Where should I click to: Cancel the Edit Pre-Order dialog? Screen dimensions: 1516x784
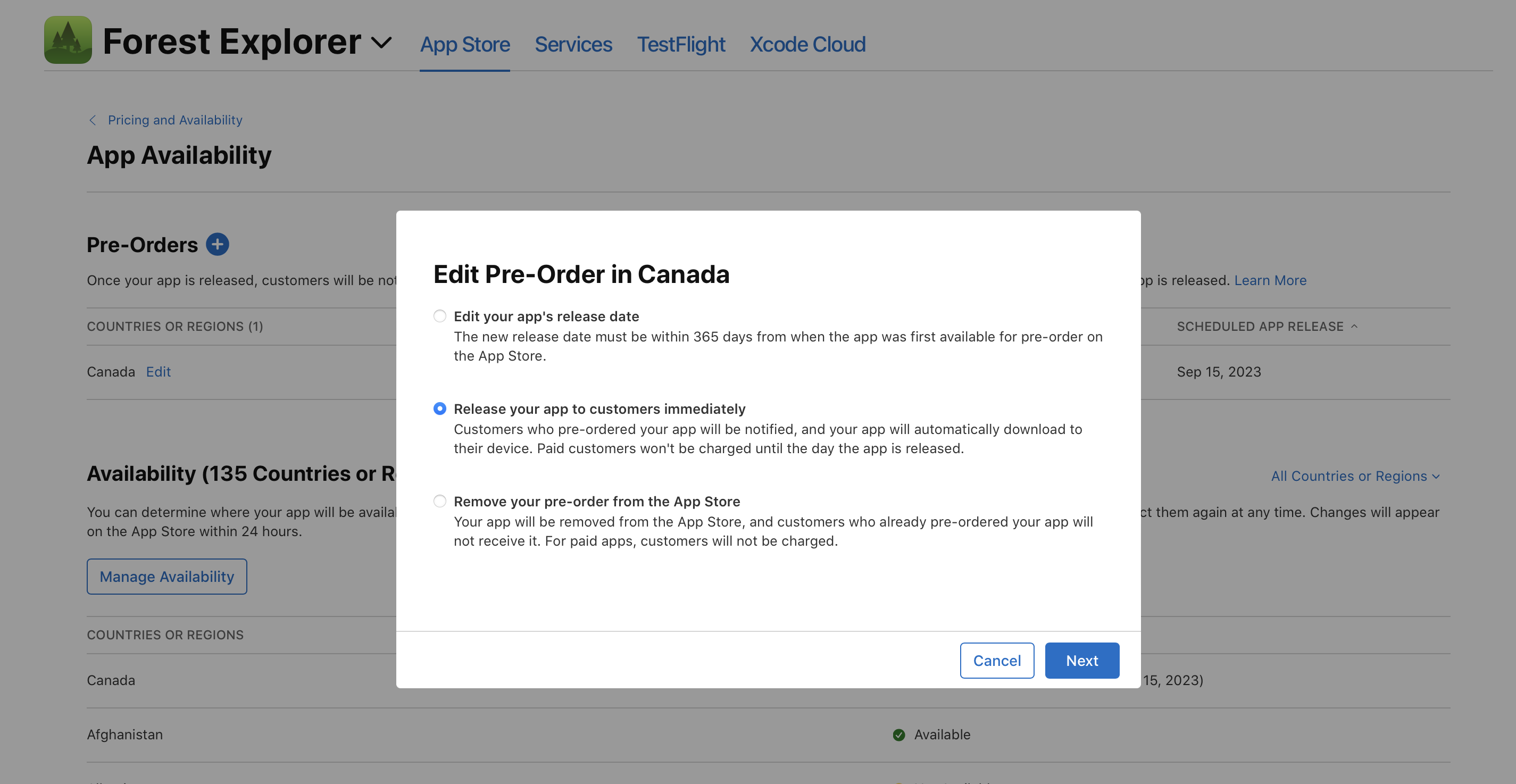point(997,661)
